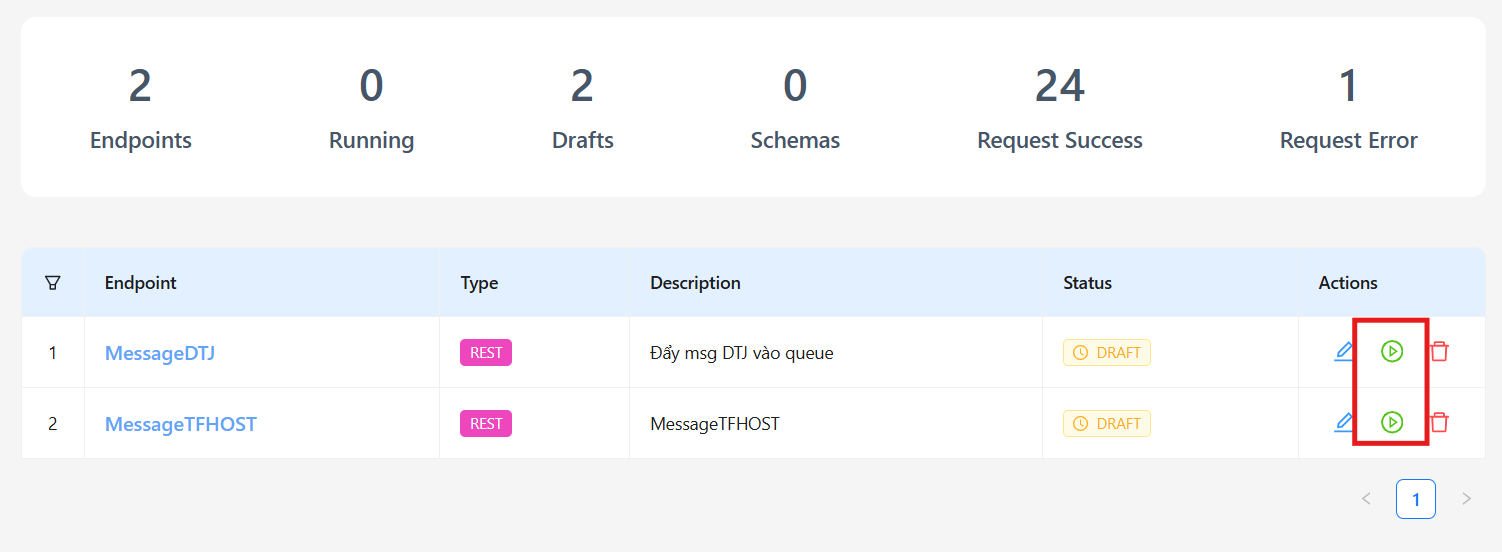Open the MessageTFHOST endpoint link
This screenshot has height=552, width=1502.
tap(181, 424)
